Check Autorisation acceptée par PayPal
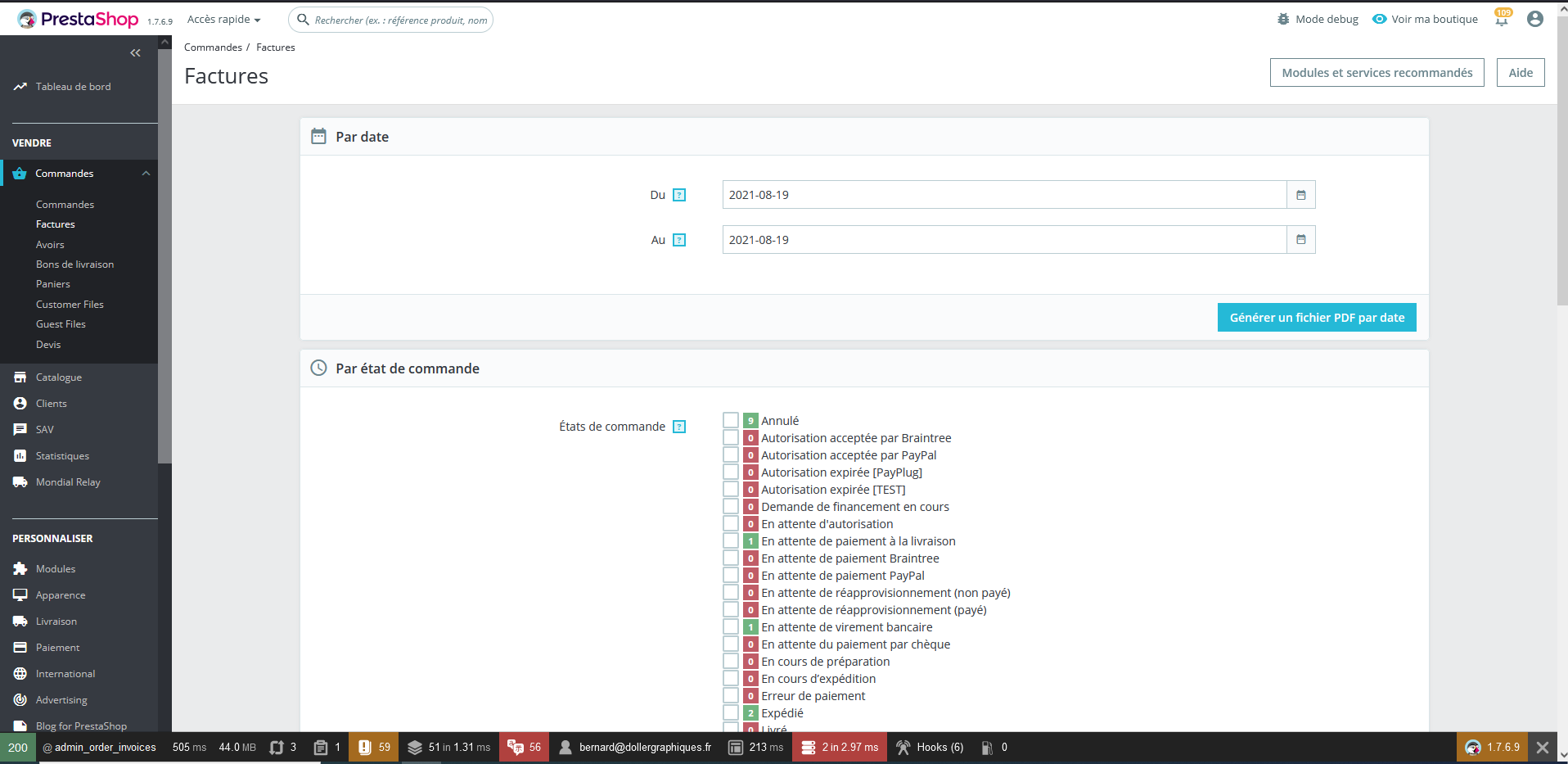Viewport: 1568px width, 764px height. 731,454
